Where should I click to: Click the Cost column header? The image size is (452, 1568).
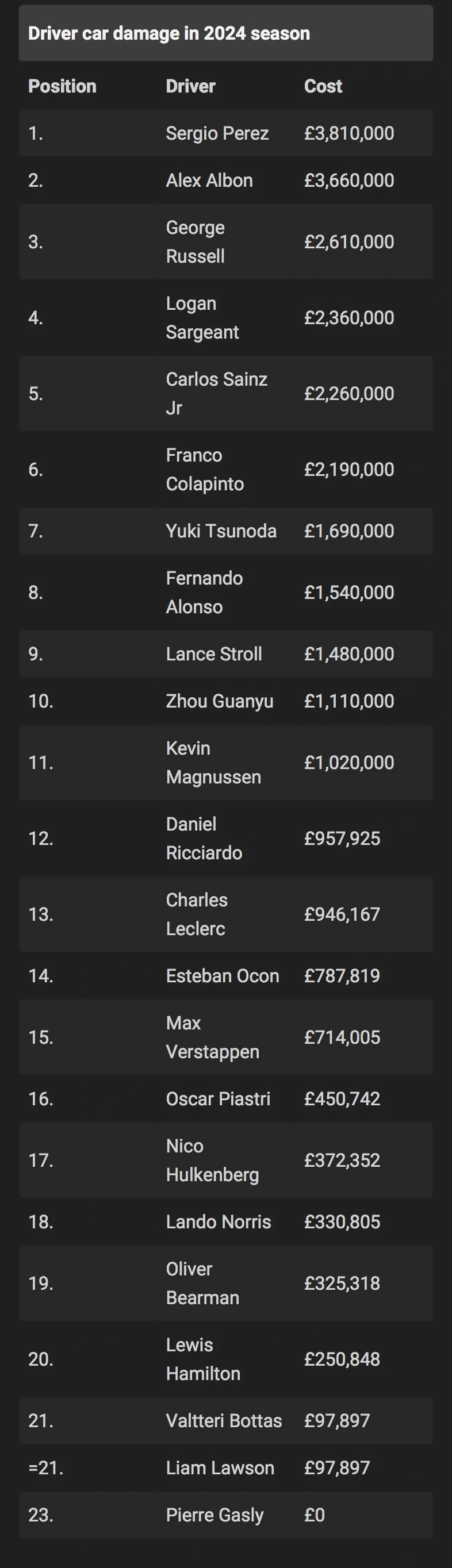(323, 86)
